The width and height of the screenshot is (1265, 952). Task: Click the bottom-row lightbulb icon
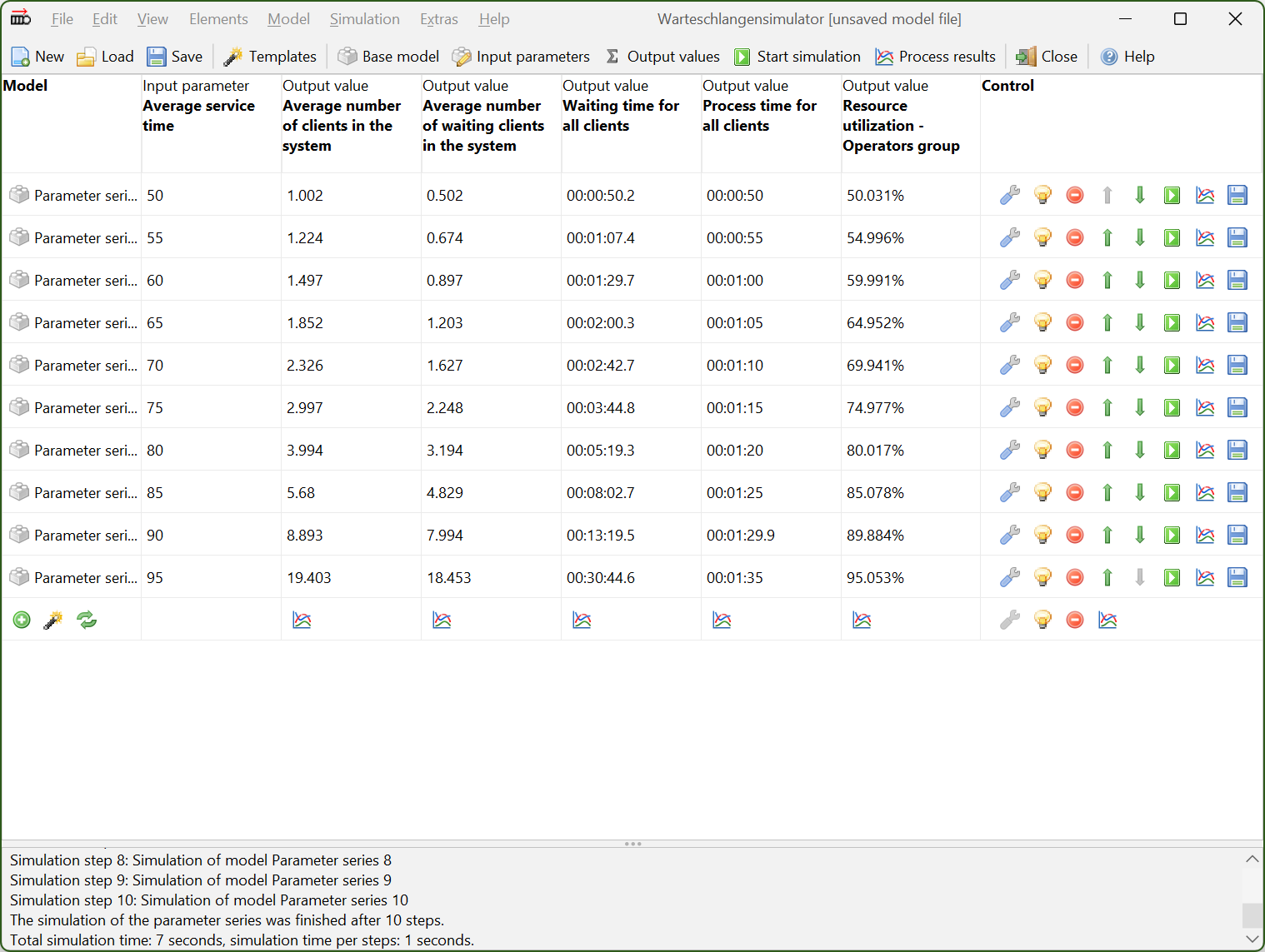[x=1042, y=620]
